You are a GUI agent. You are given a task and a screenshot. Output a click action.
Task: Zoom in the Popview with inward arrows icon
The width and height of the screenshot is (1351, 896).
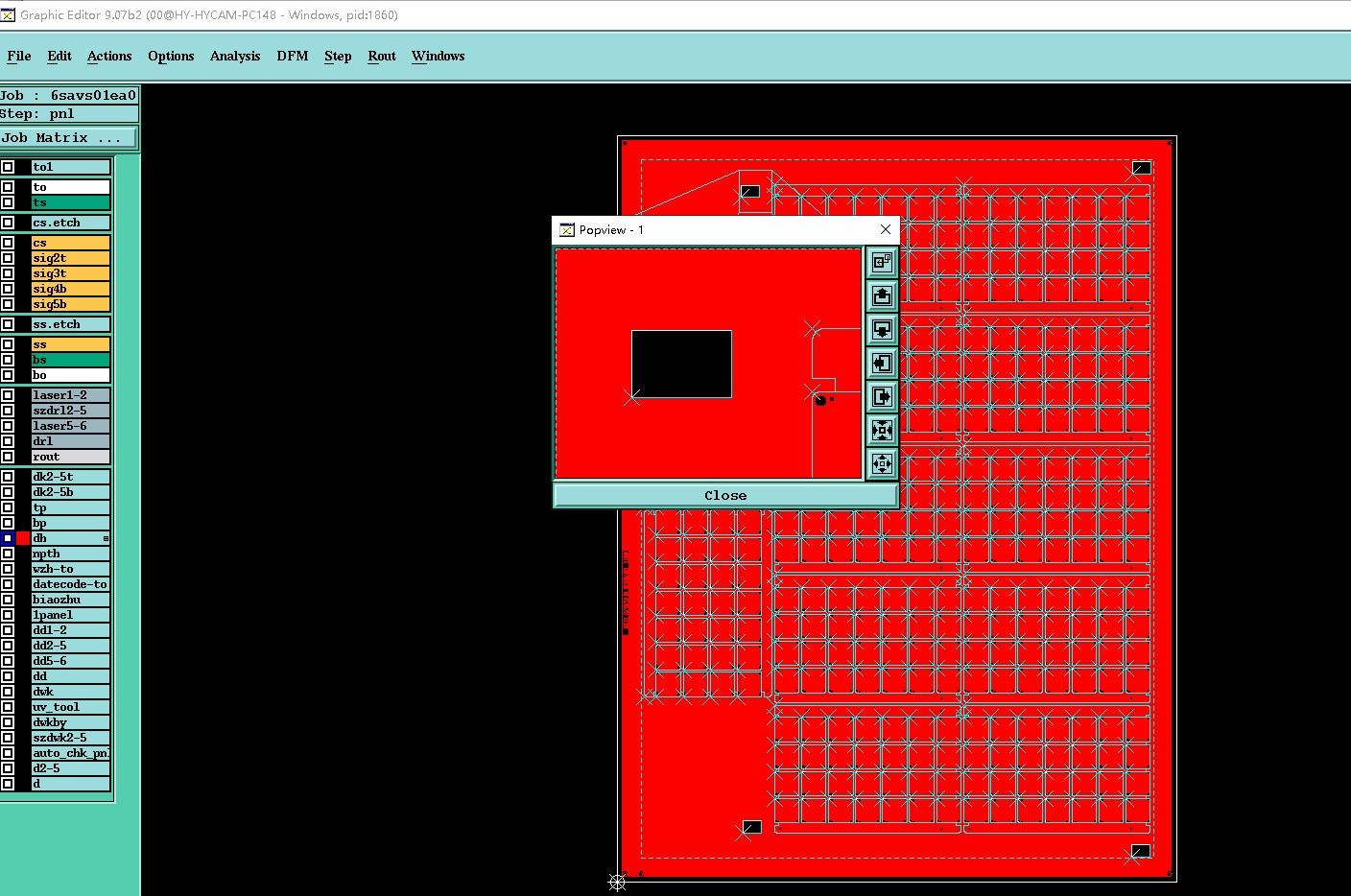(882, 430)
